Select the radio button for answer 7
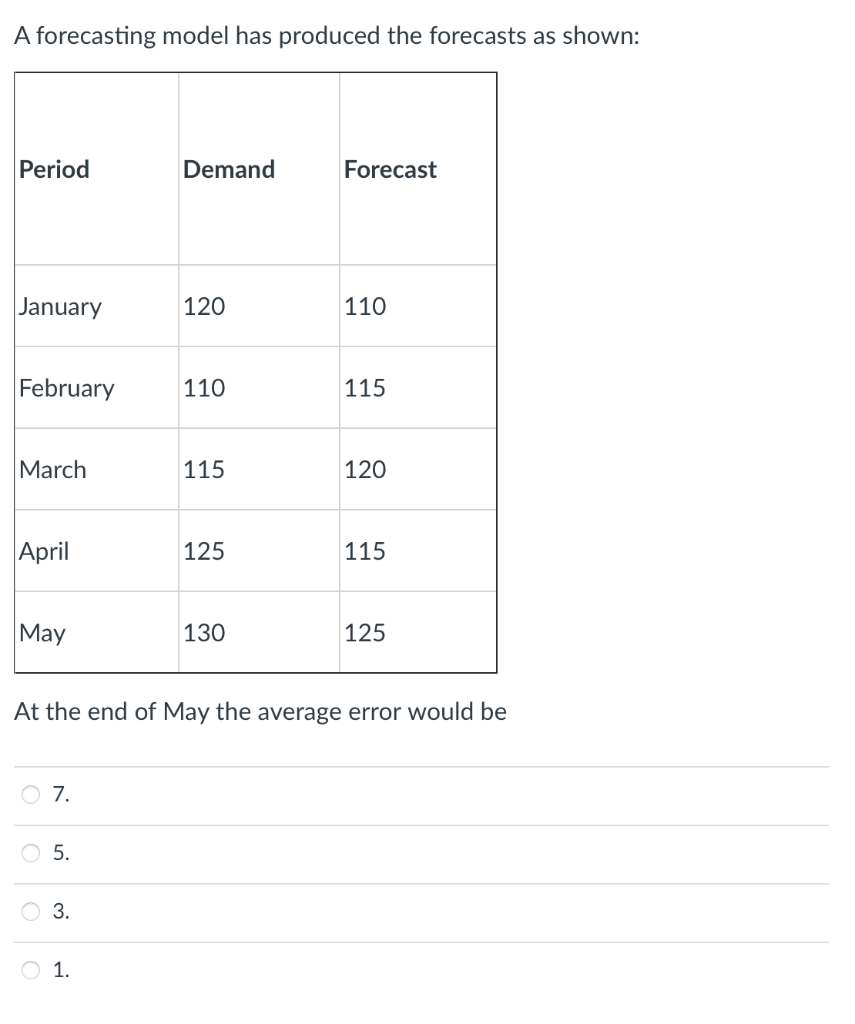The width and height of the screenshot is (855, 1024). (31, 795)
